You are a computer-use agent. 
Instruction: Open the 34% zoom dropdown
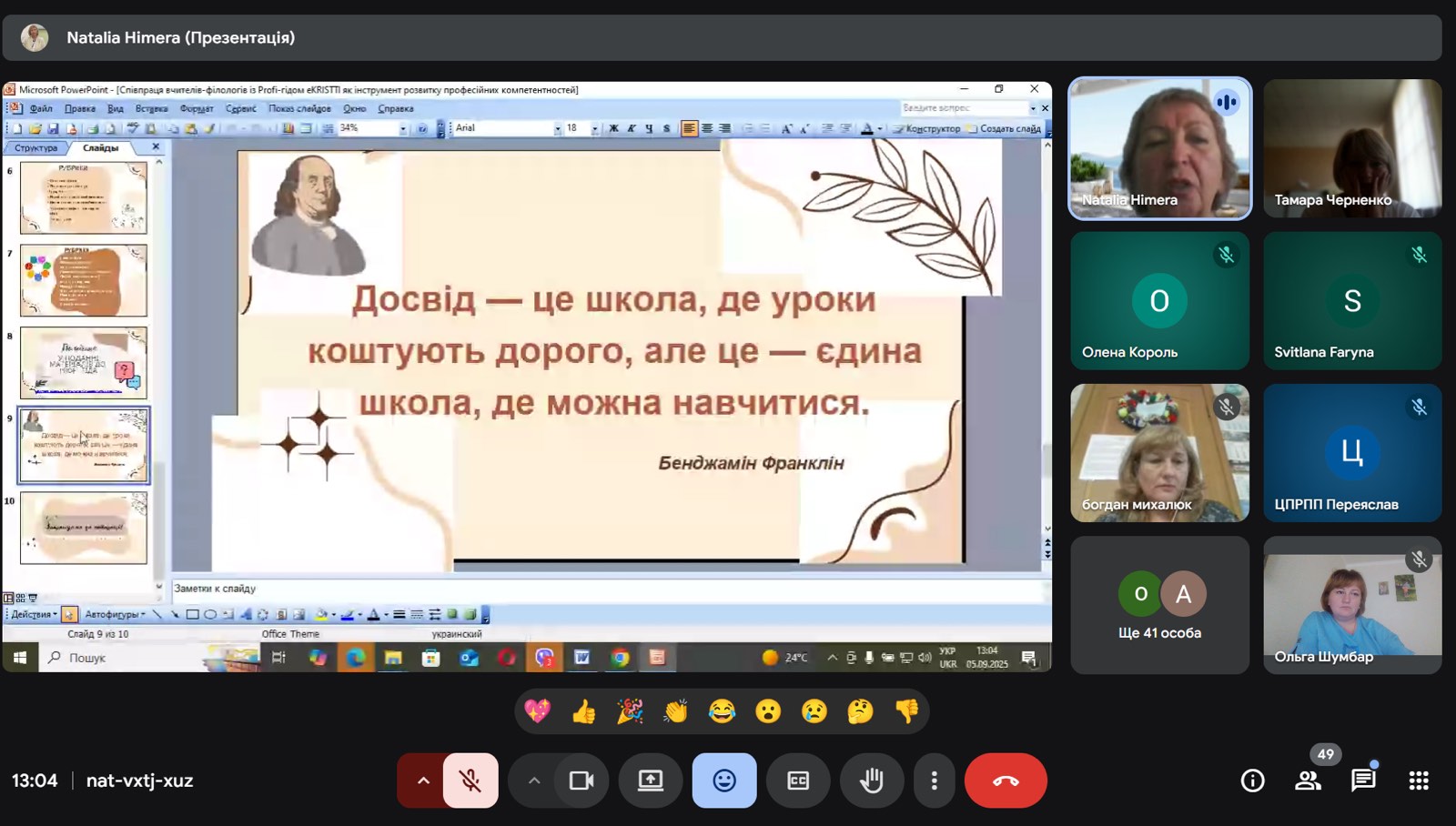[402, 129]
